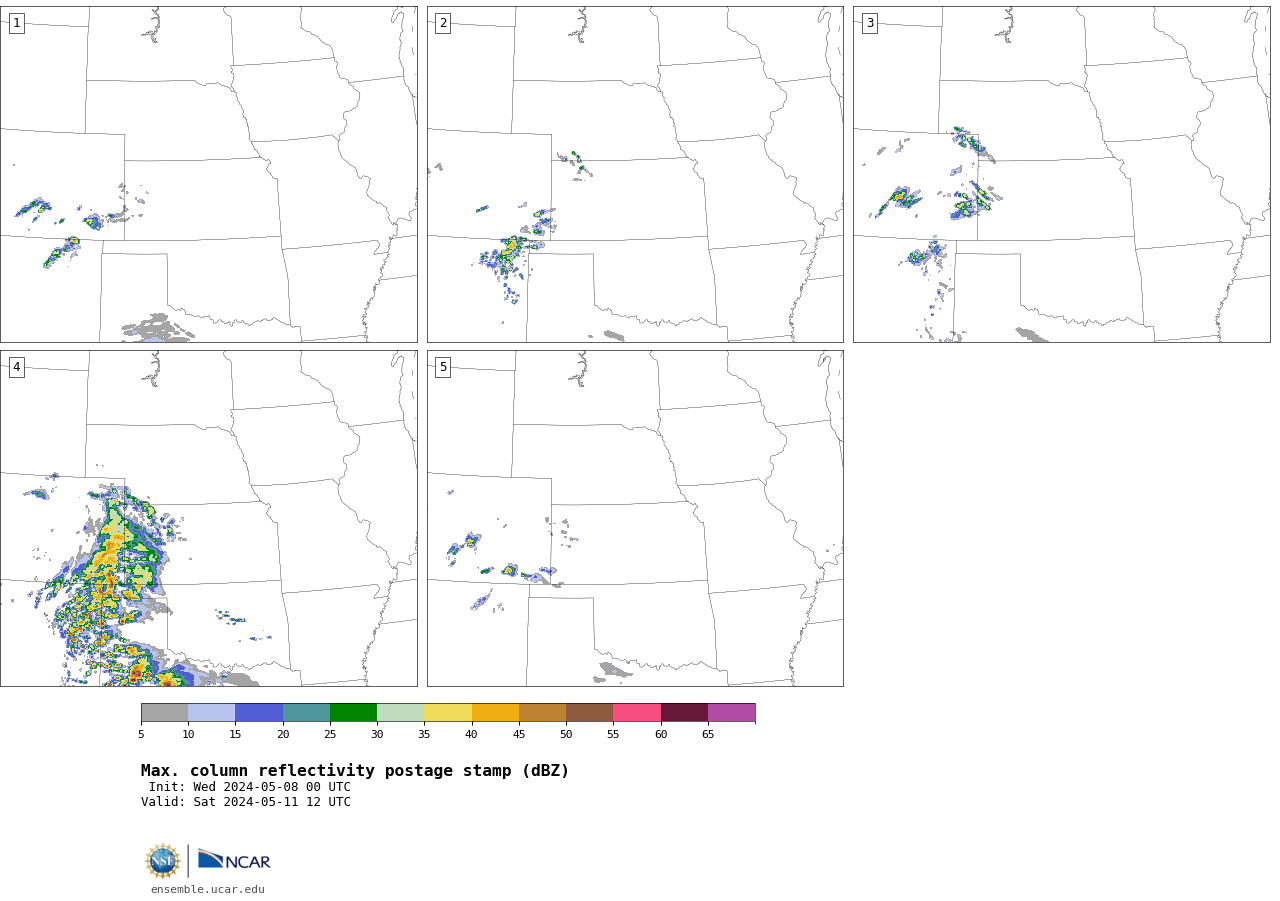
Task: Open ensemble member 5 reflectivity map
Action: coord(635,518)
